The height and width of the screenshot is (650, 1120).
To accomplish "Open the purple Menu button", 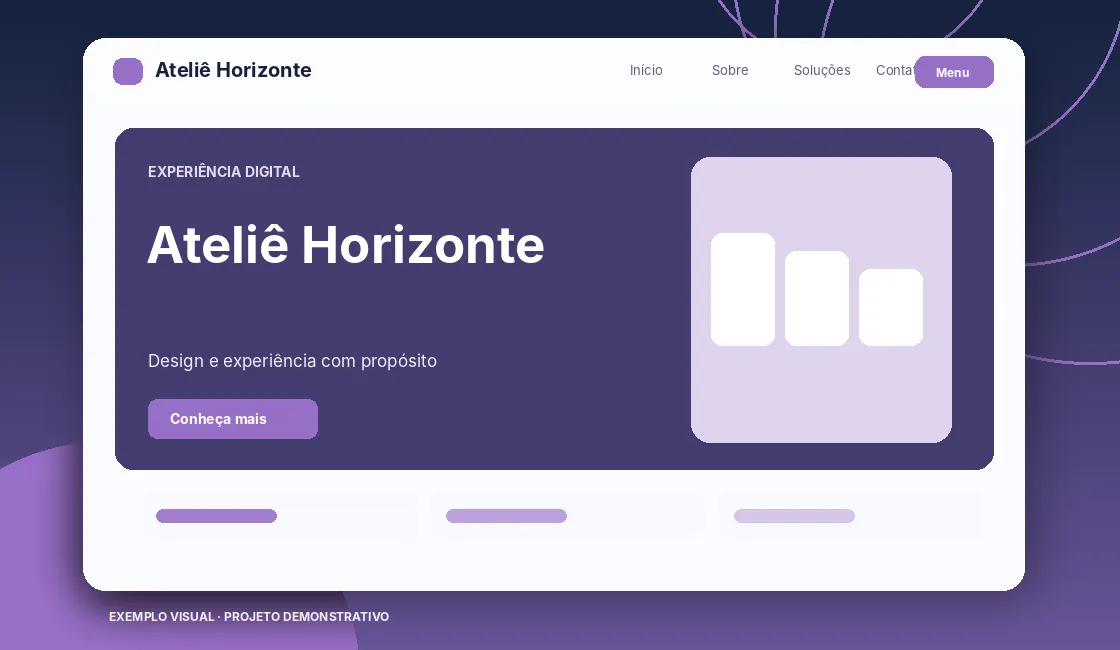I will click(954, 72).
